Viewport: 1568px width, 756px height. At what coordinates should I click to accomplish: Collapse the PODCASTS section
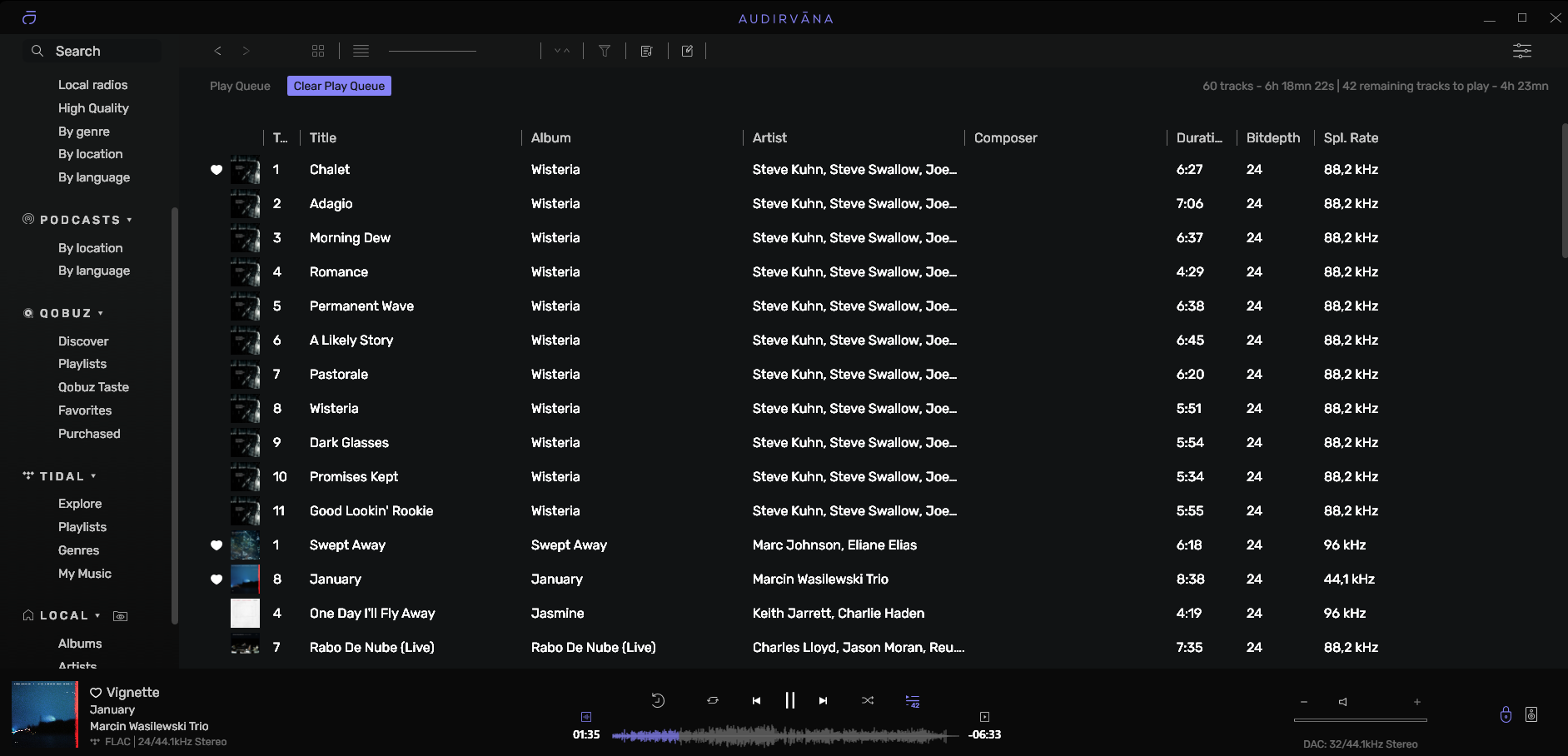[129, 220]
